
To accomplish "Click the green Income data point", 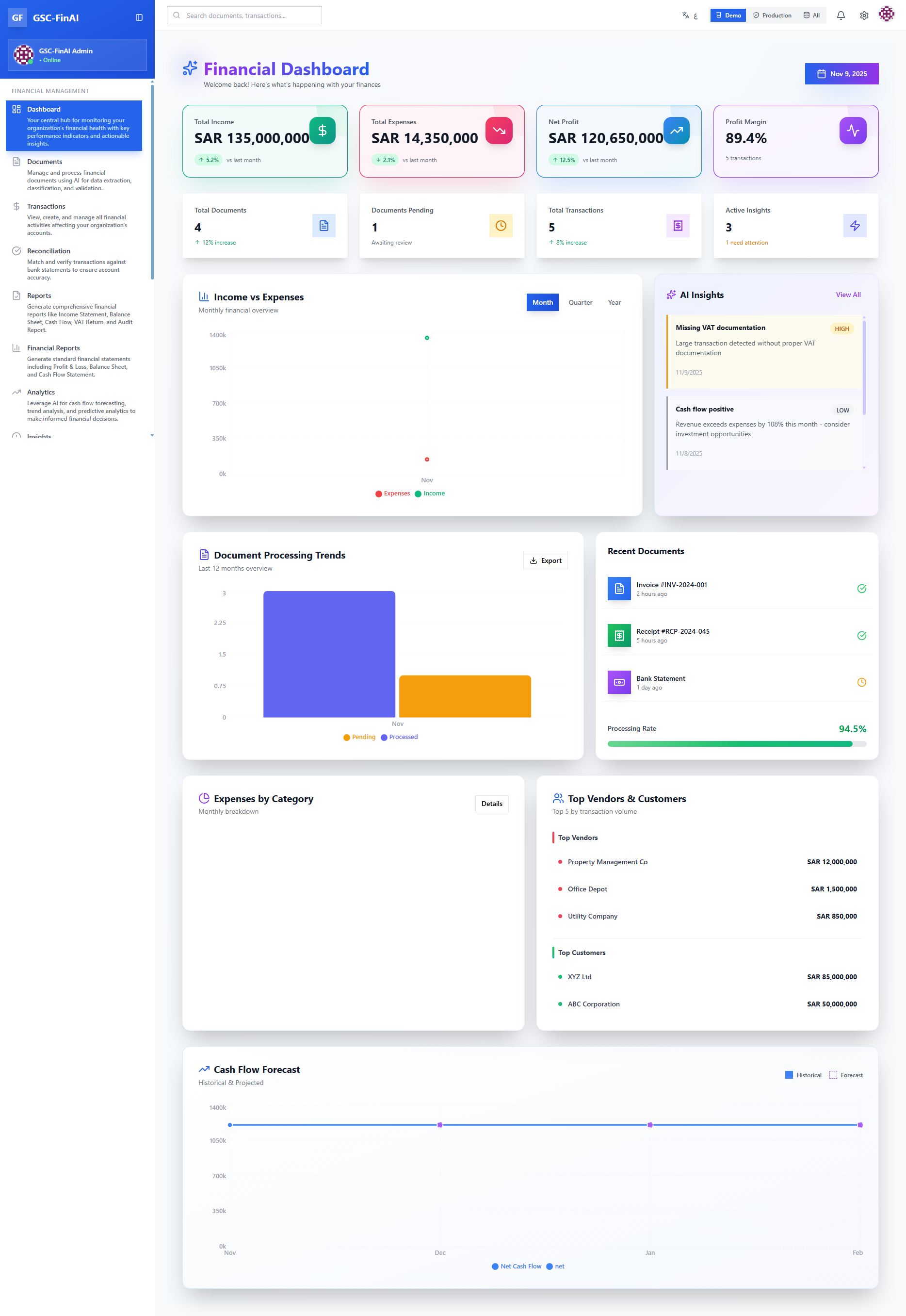I will coord(427,338).
